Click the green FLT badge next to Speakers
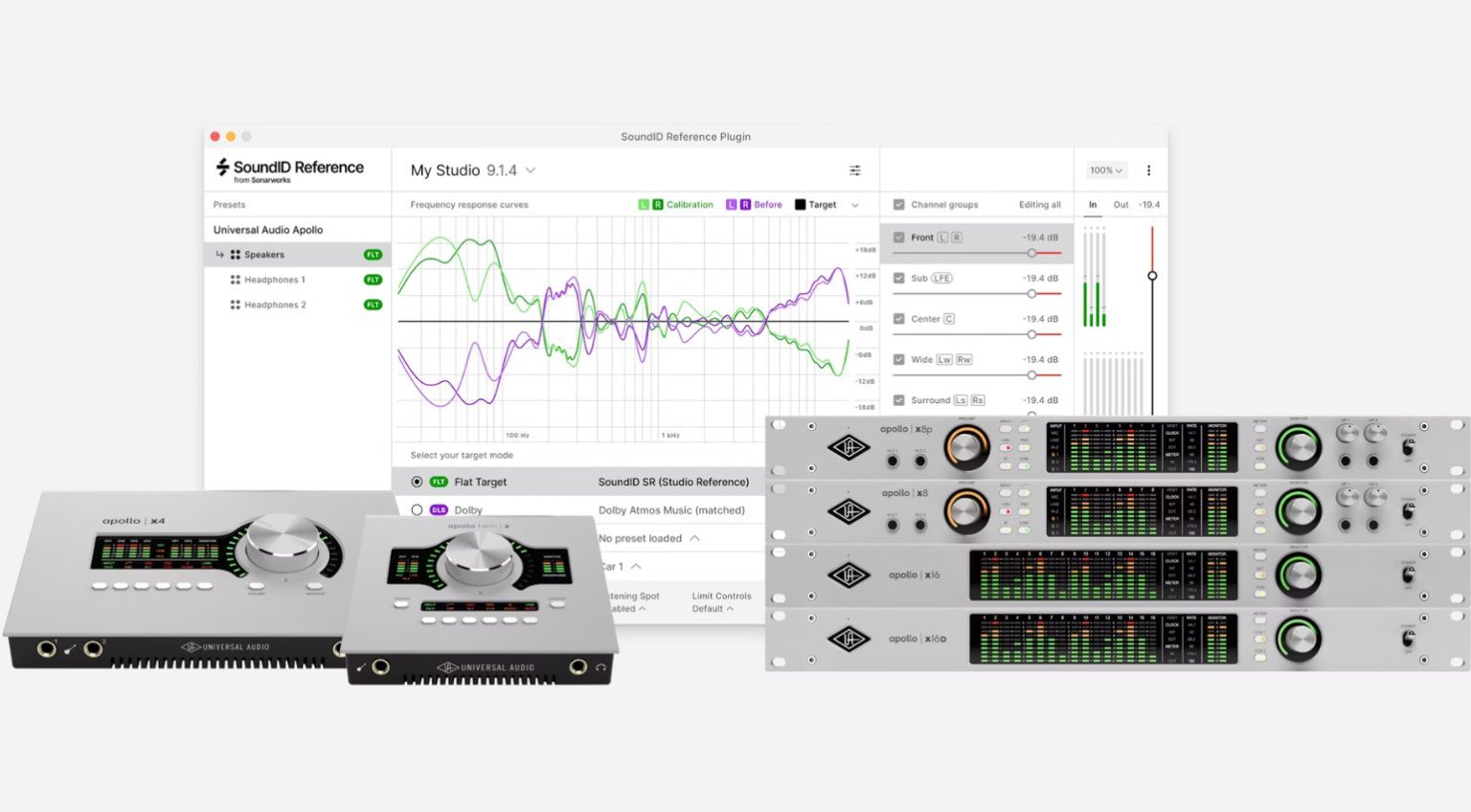This screenshot has height=812, width=1471. coord(373,254)
